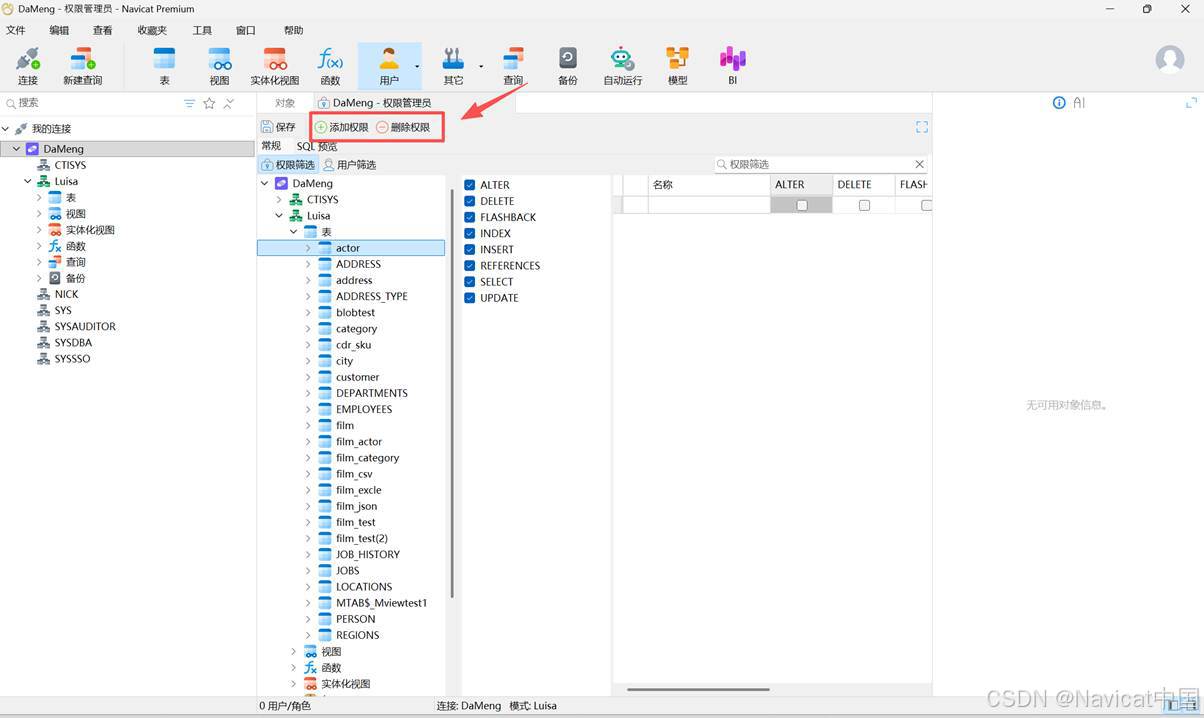
Task: Select the 表 table toolbar icon
Action: click(164, 65)
